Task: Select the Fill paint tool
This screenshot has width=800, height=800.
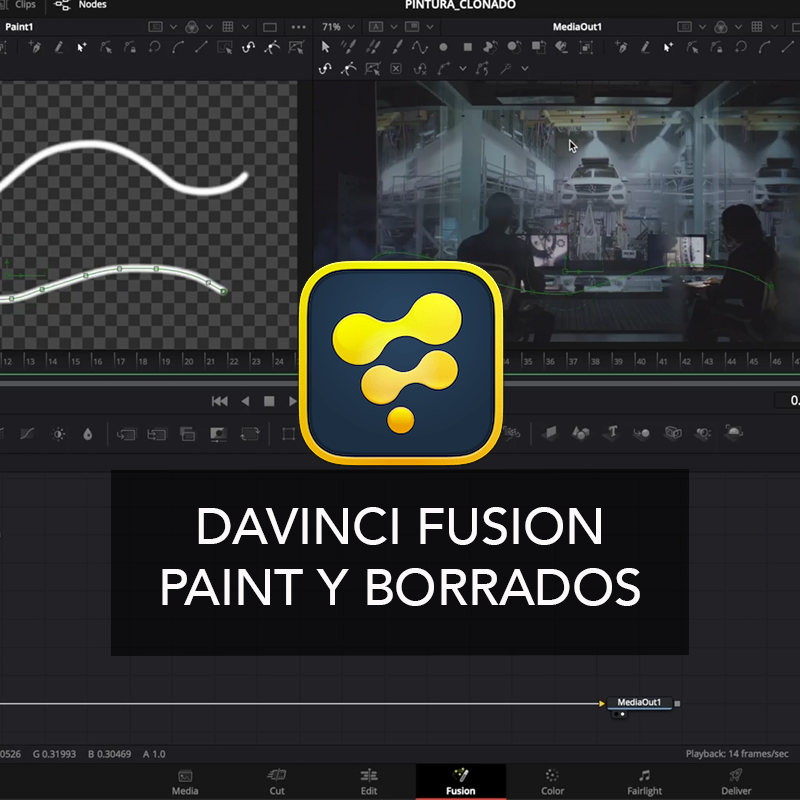Action: [562, 47]
